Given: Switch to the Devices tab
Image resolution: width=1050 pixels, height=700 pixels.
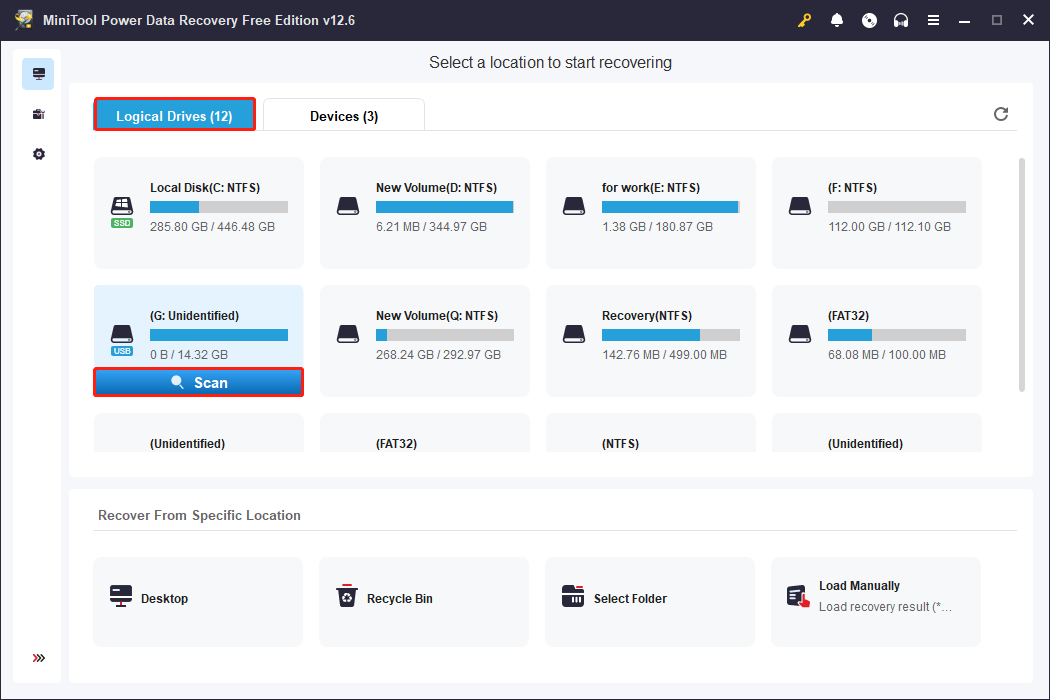Looking at the screenshot, I should point(343,115).
